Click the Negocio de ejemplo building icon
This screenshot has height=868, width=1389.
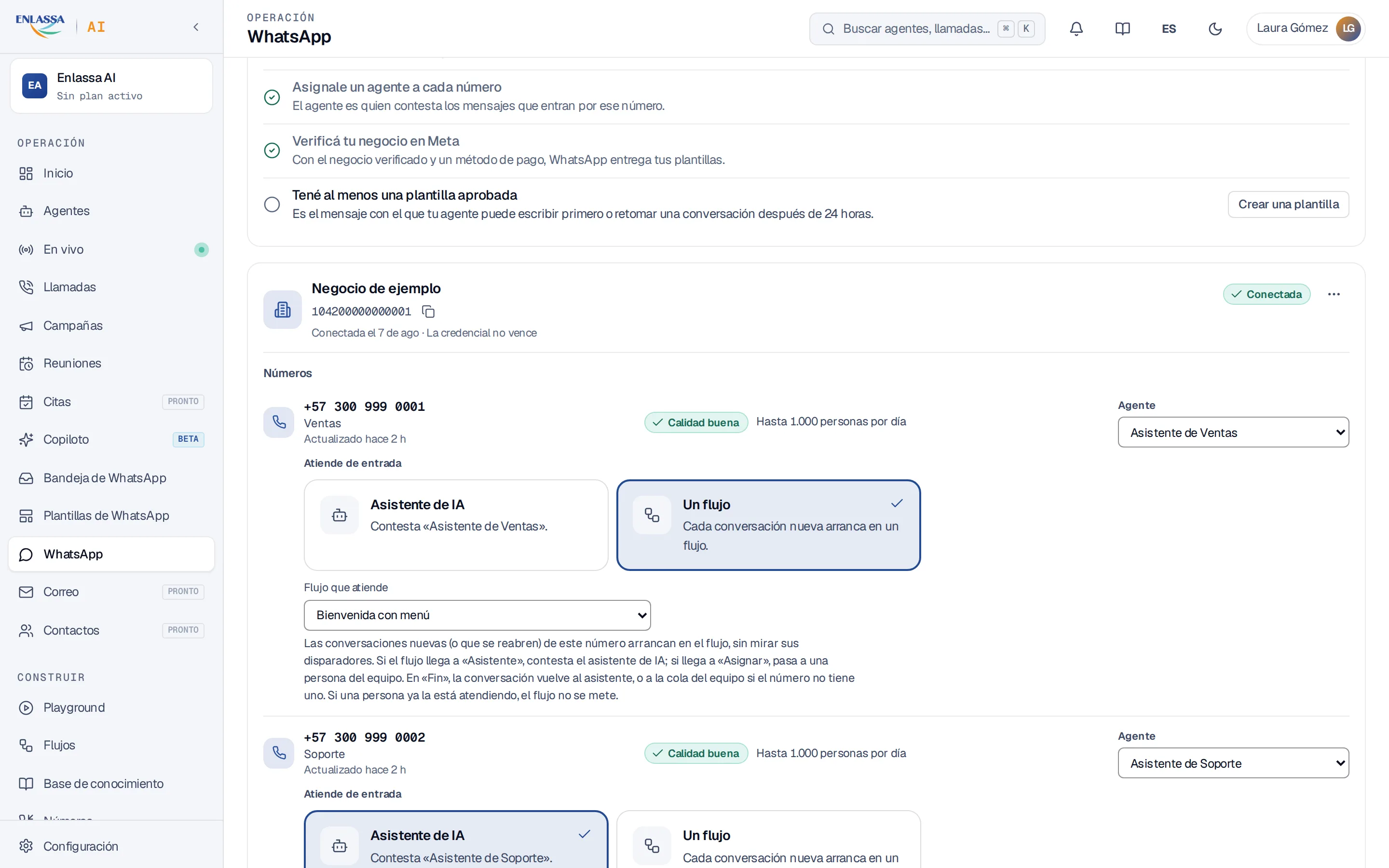(283, 310)
